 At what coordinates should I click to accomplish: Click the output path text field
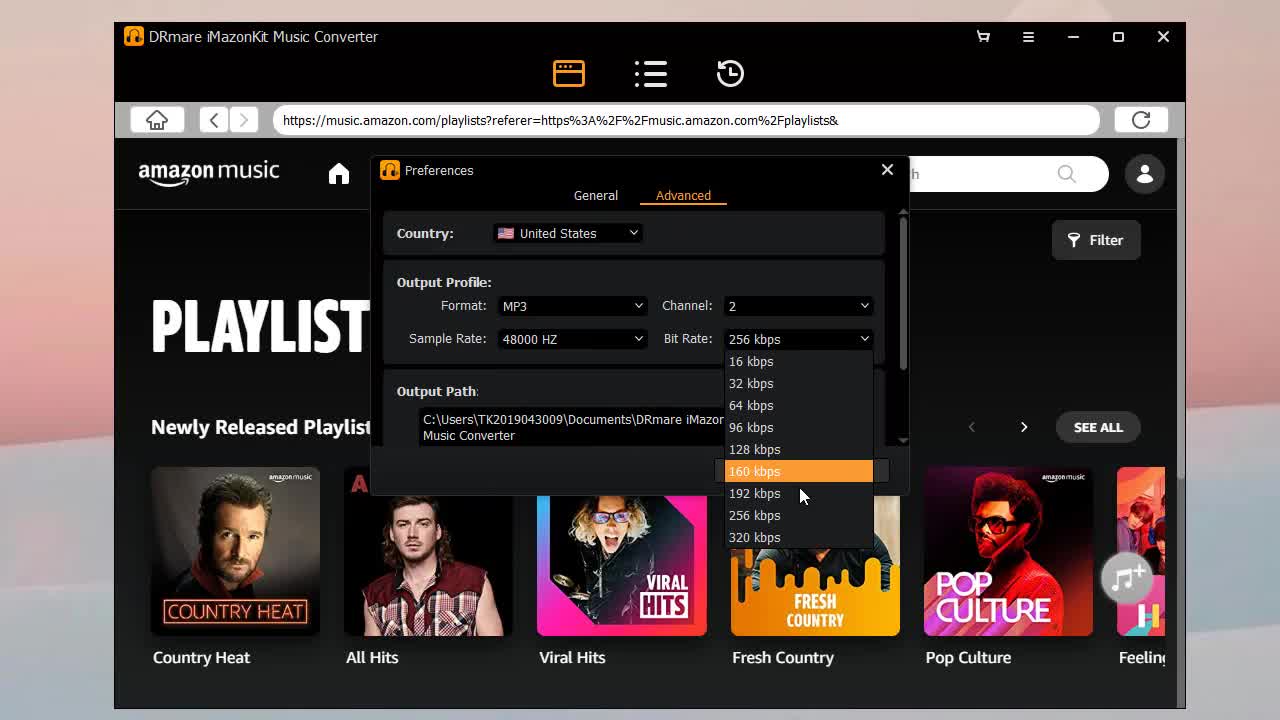point(572,427)
